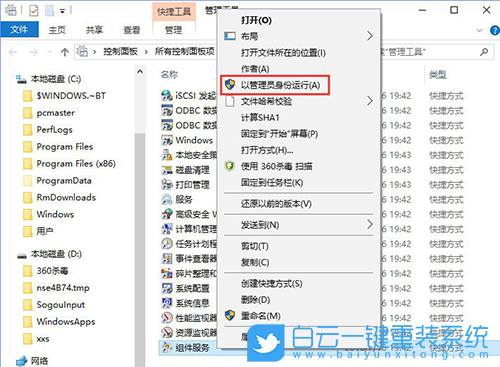Screen dimensions: 500x367
Task: Select the Windows memory shortcut icon
Action: click(167, 140)
